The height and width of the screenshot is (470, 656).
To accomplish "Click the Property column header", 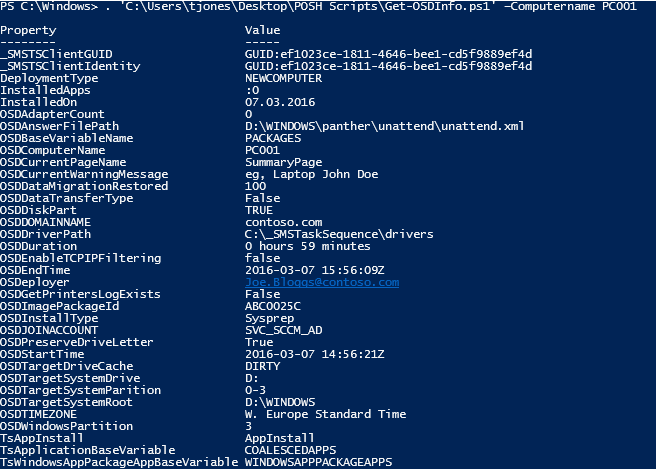I will 28,30.
